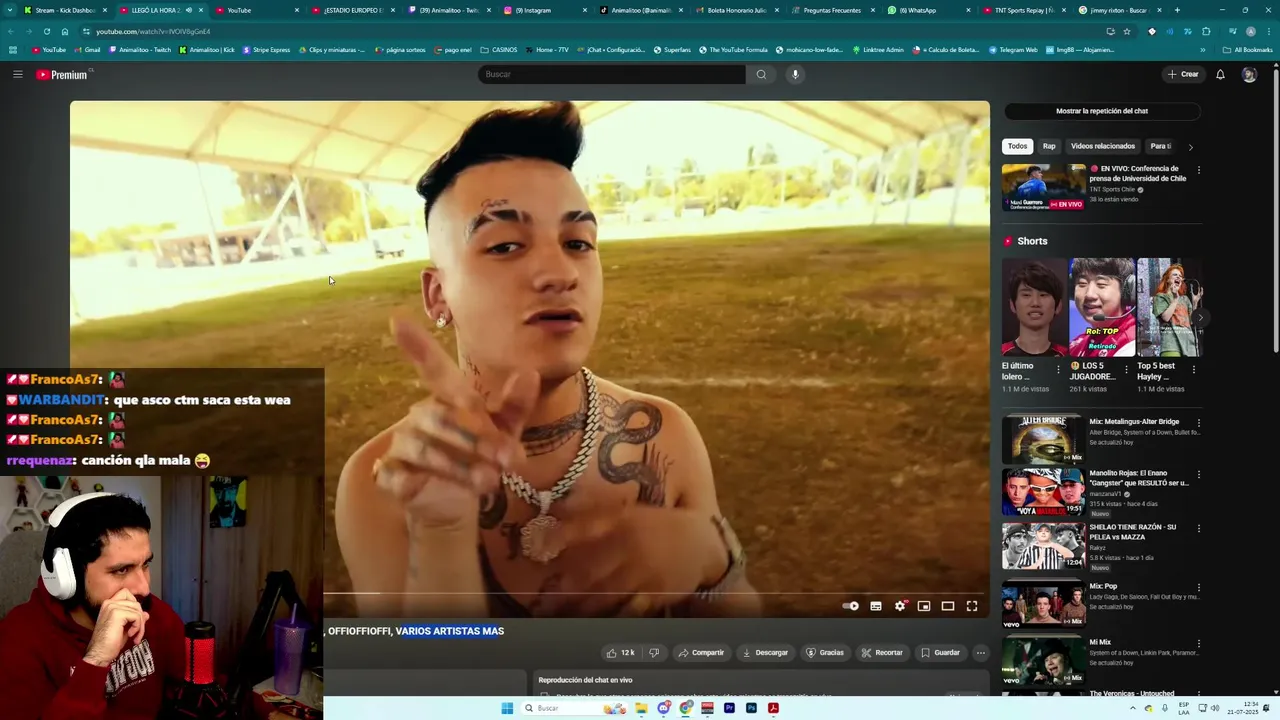Like the video with 12 k likes
Screen dimensions: 1280x720
point(620,653)
